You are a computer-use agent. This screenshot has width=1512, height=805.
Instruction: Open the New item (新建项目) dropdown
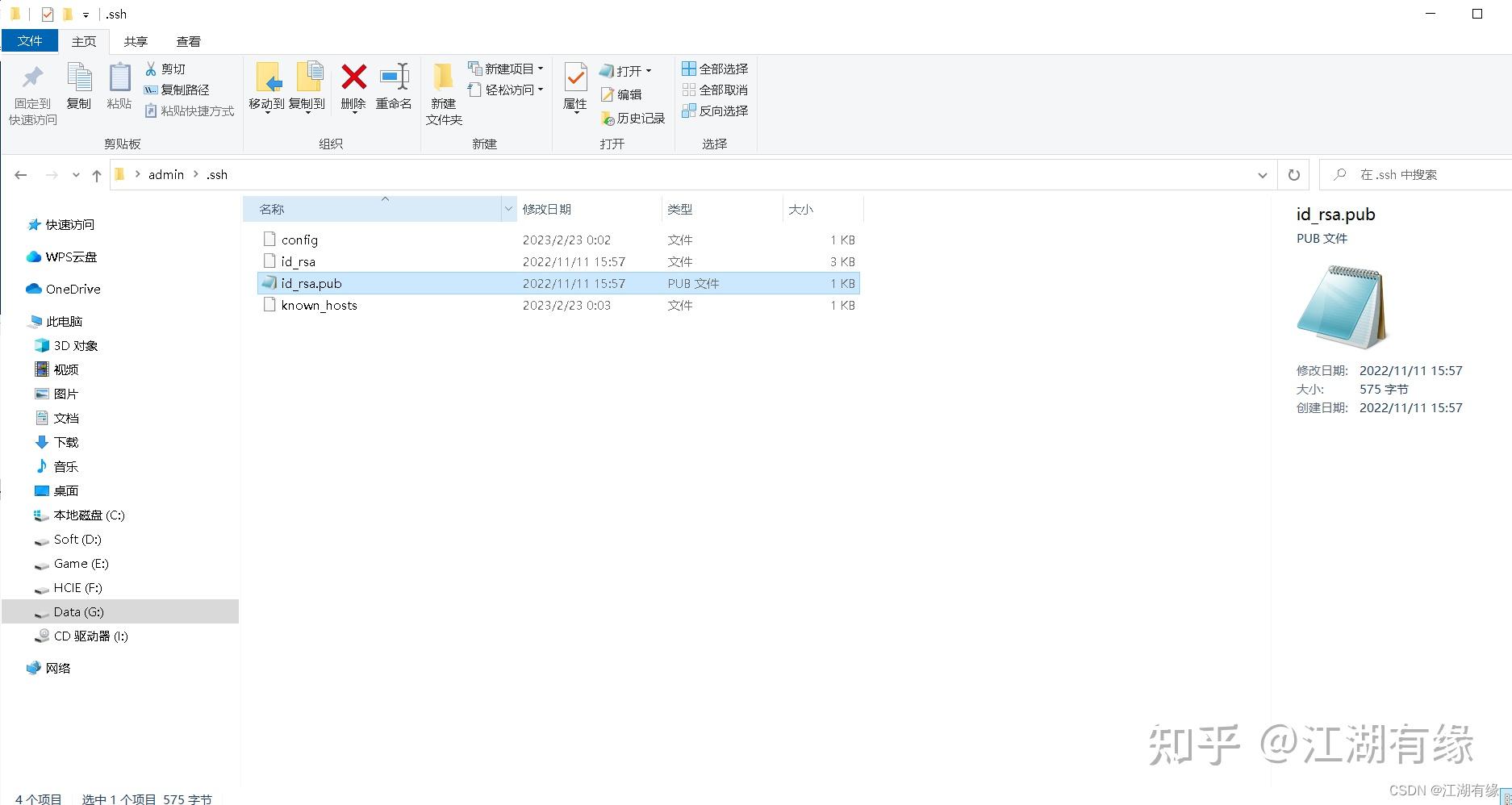[506, 69]
